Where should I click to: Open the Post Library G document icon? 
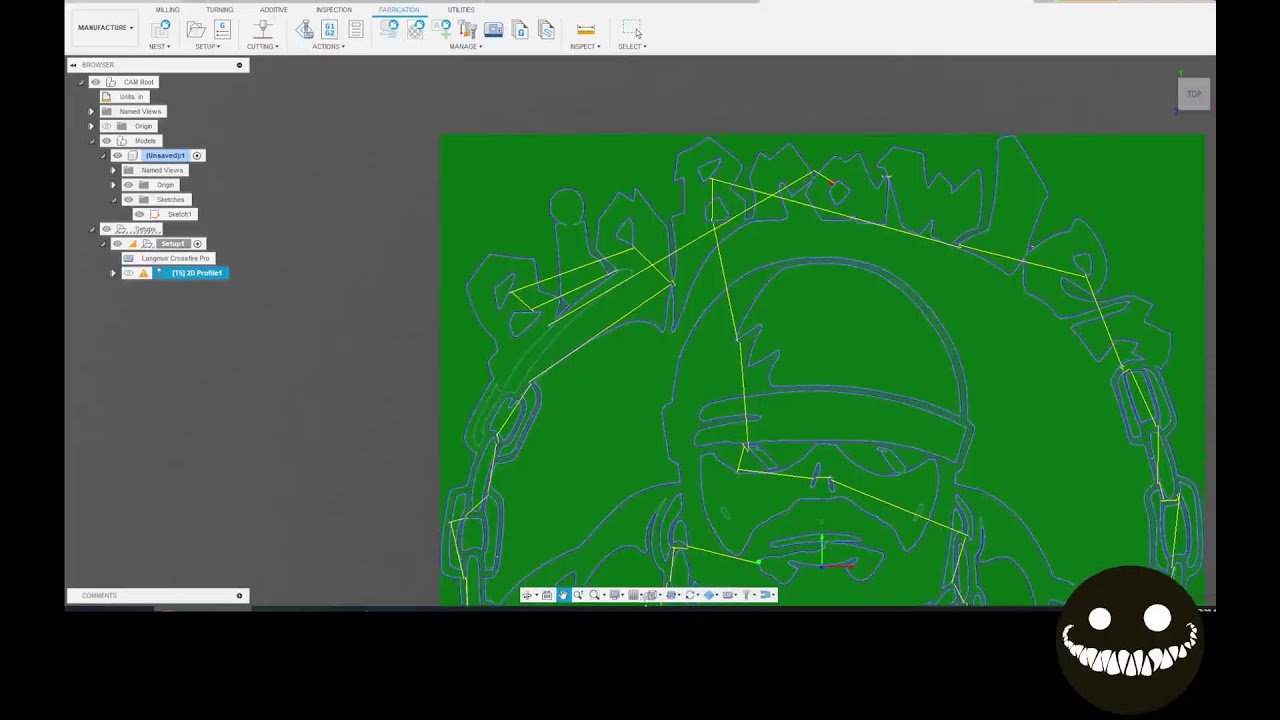coord(520,30)
